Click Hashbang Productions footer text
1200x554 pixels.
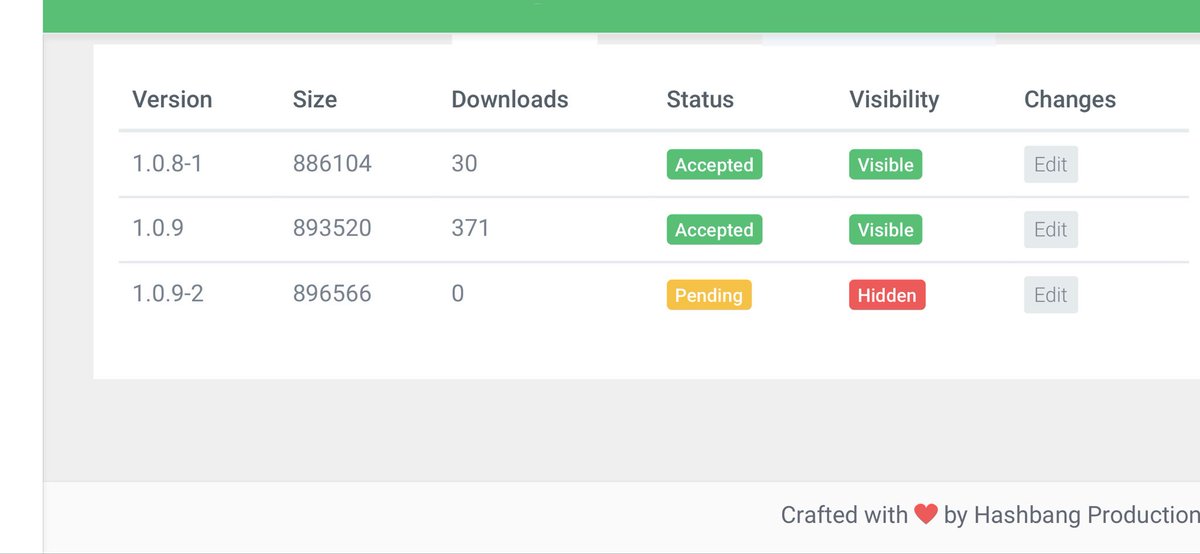(1086, 515)
